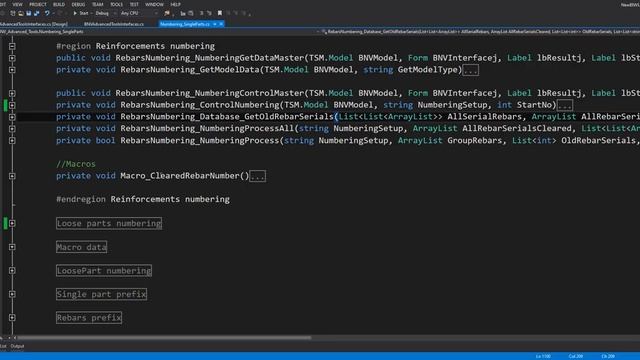Click the New Project toolbar icon

pos(13,13)
